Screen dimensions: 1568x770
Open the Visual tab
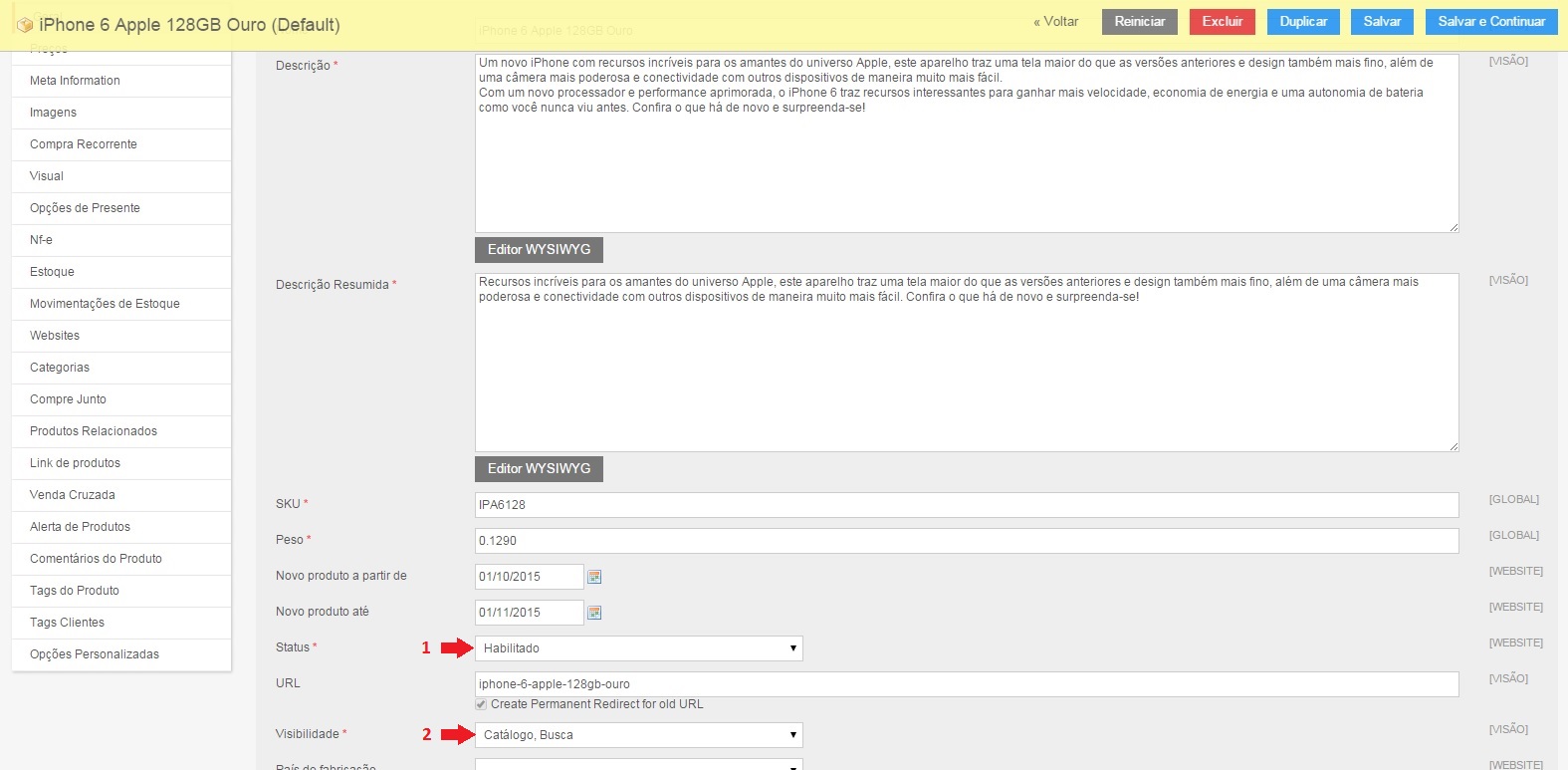point(121,176)
